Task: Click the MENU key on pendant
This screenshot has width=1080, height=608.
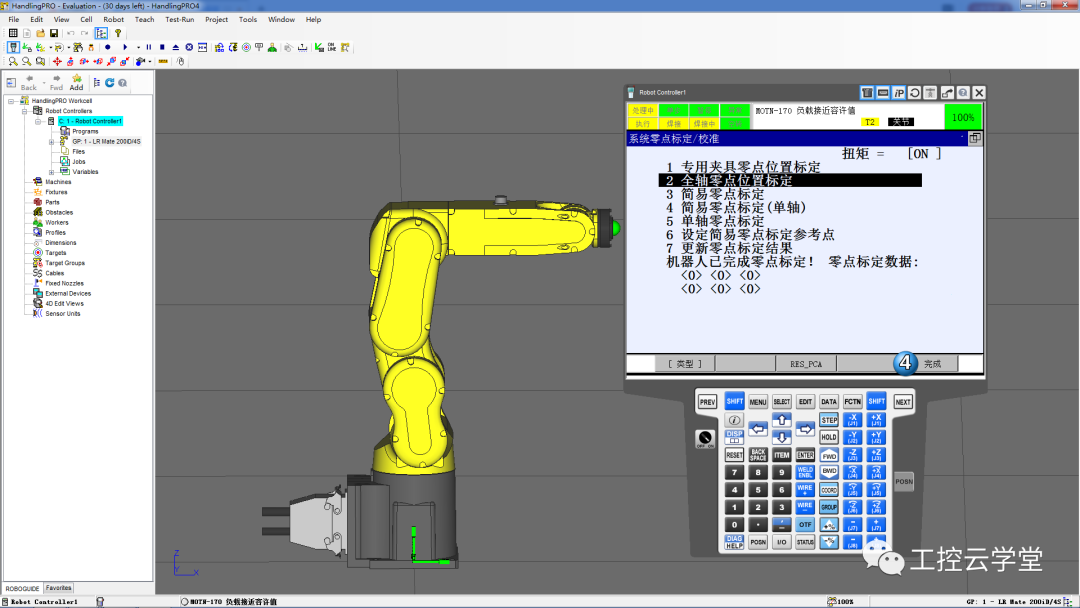Action: (x=758, y=402)
